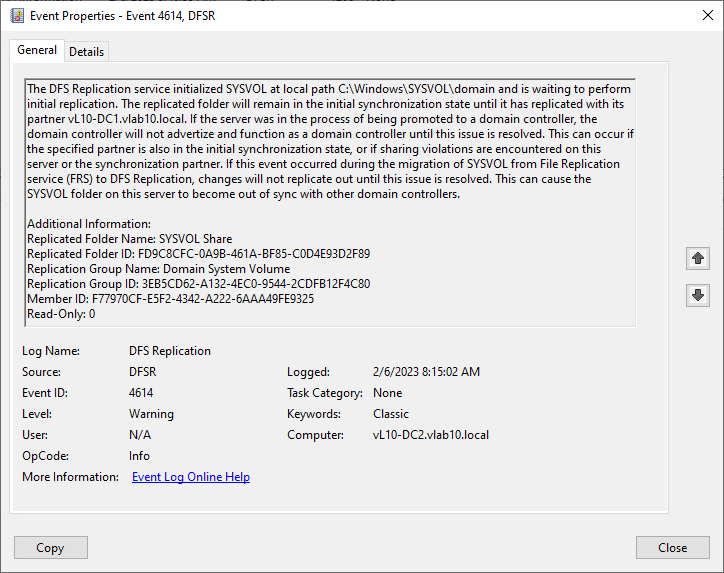
Task: Click the Level value Warning
Action: [x=151, y=414]
